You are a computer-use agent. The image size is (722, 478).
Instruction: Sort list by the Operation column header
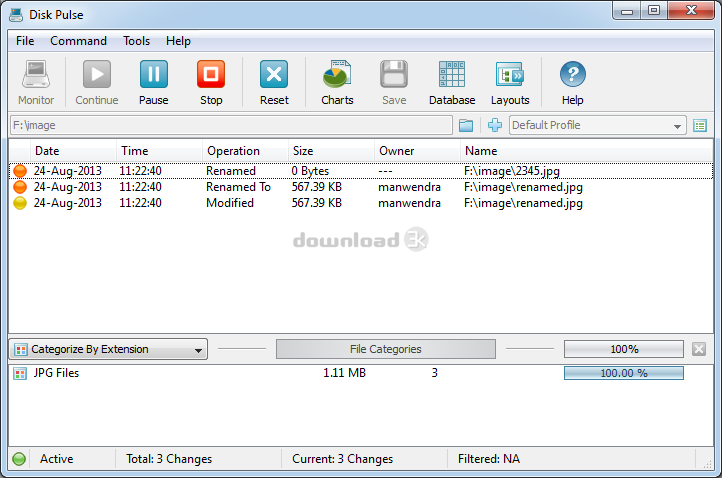[233, 150]
